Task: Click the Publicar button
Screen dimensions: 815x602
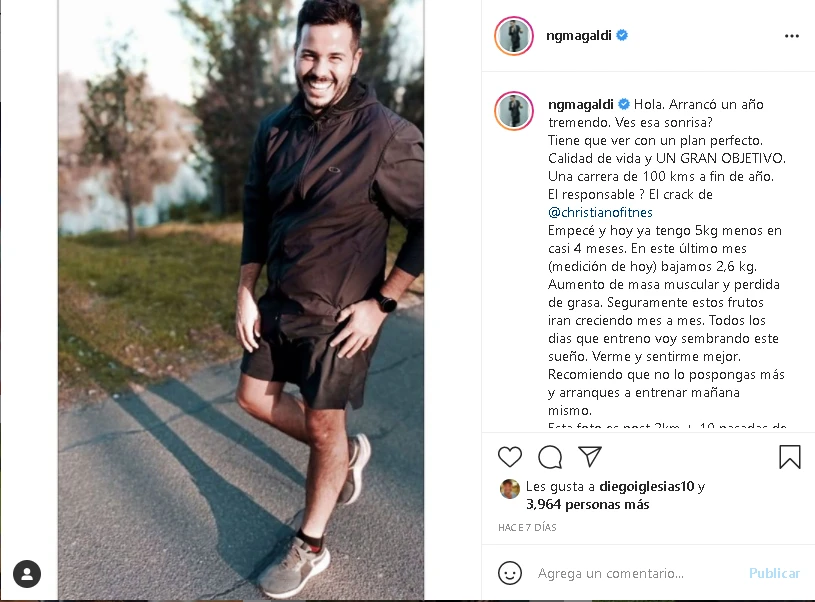Action: [774, 573]
